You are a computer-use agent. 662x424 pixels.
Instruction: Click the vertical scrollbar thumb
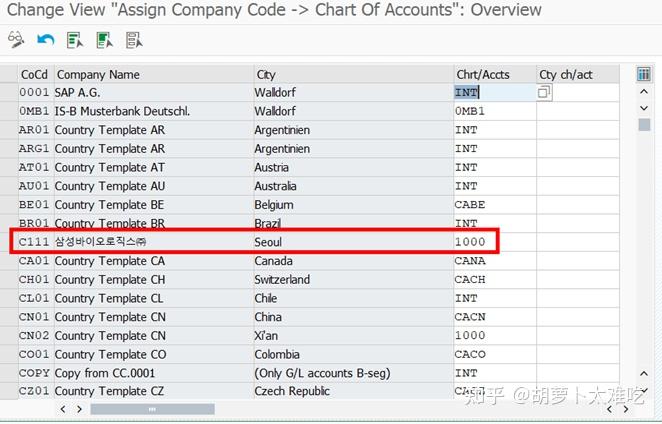click(645, 124)
